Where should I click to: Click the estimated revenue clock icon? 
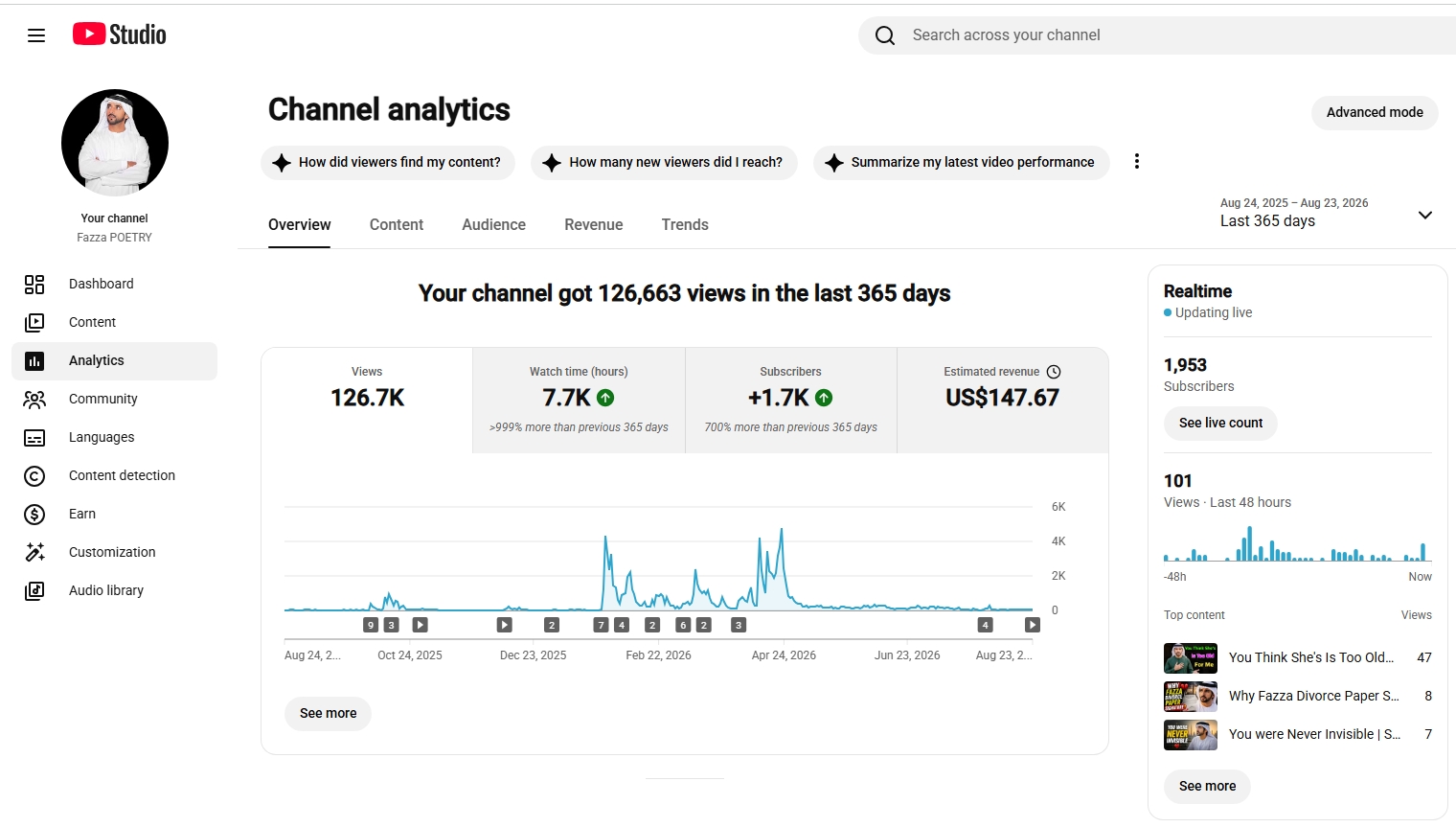pos(1054,372)
